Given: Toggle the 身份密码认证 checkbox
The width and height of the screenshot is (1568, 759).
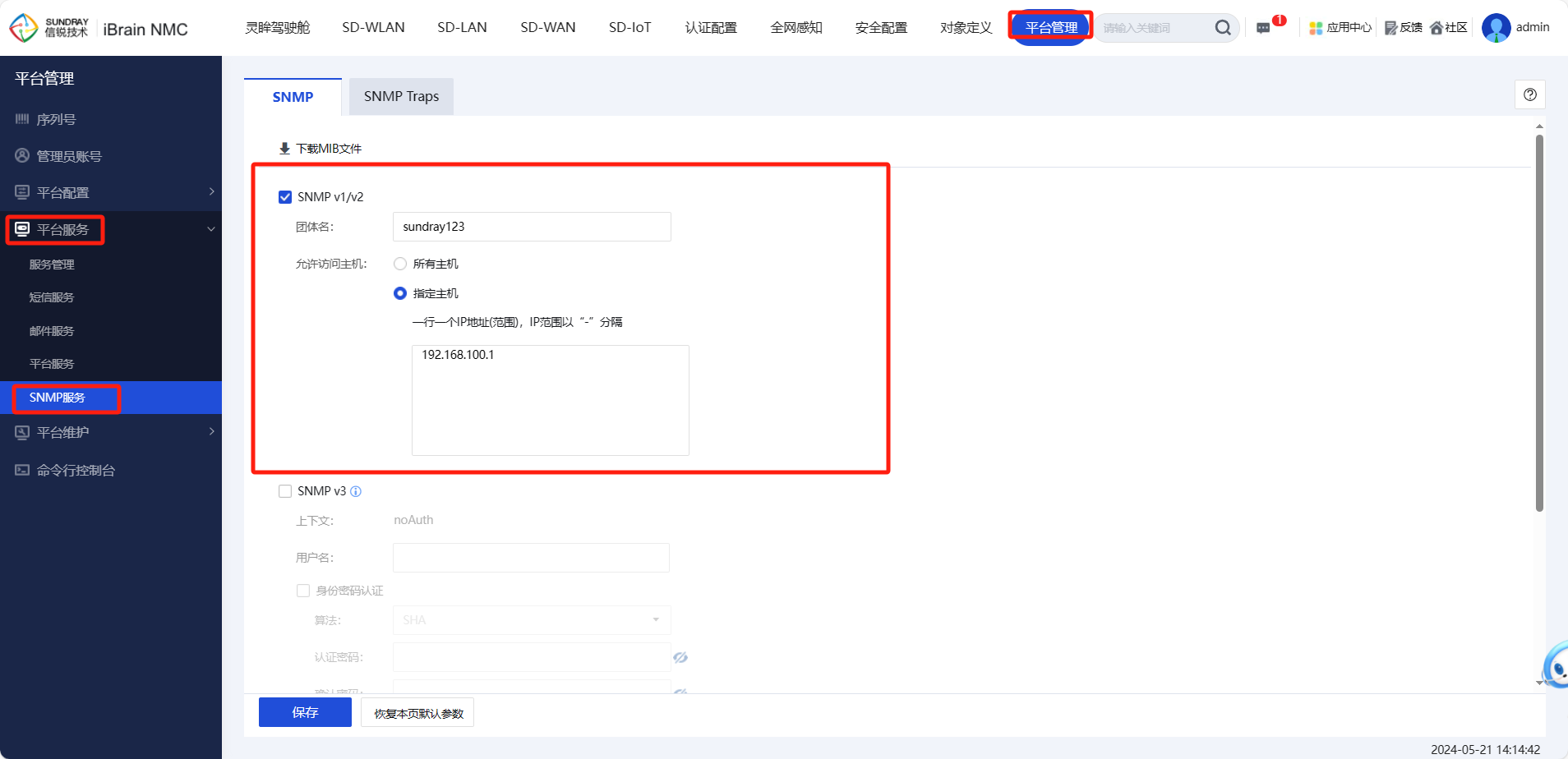Looking at the screenshot, I should point(303,591).
